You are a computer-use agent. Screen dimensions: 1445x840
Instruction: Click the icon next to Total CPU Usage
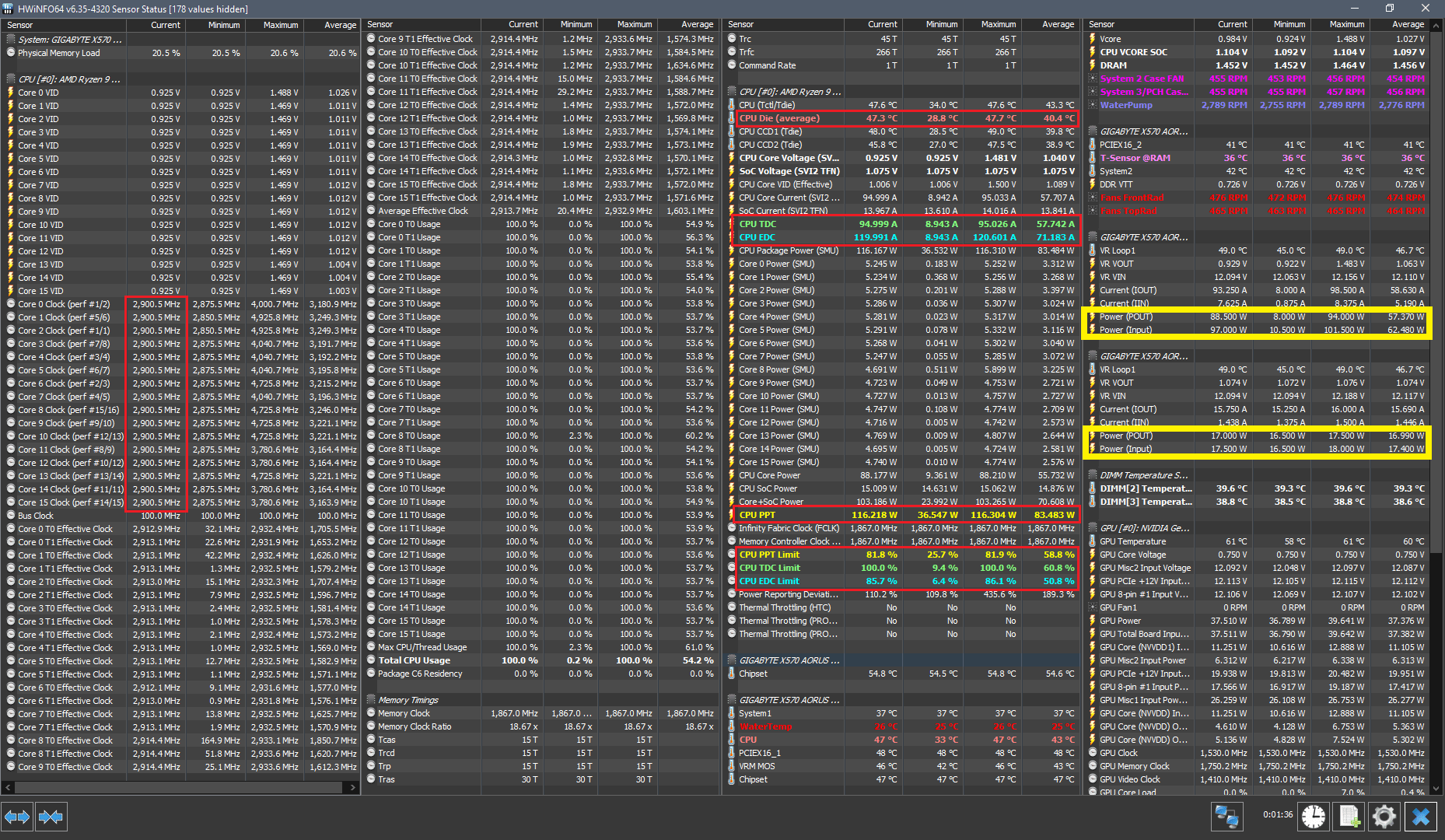(371, 660)
